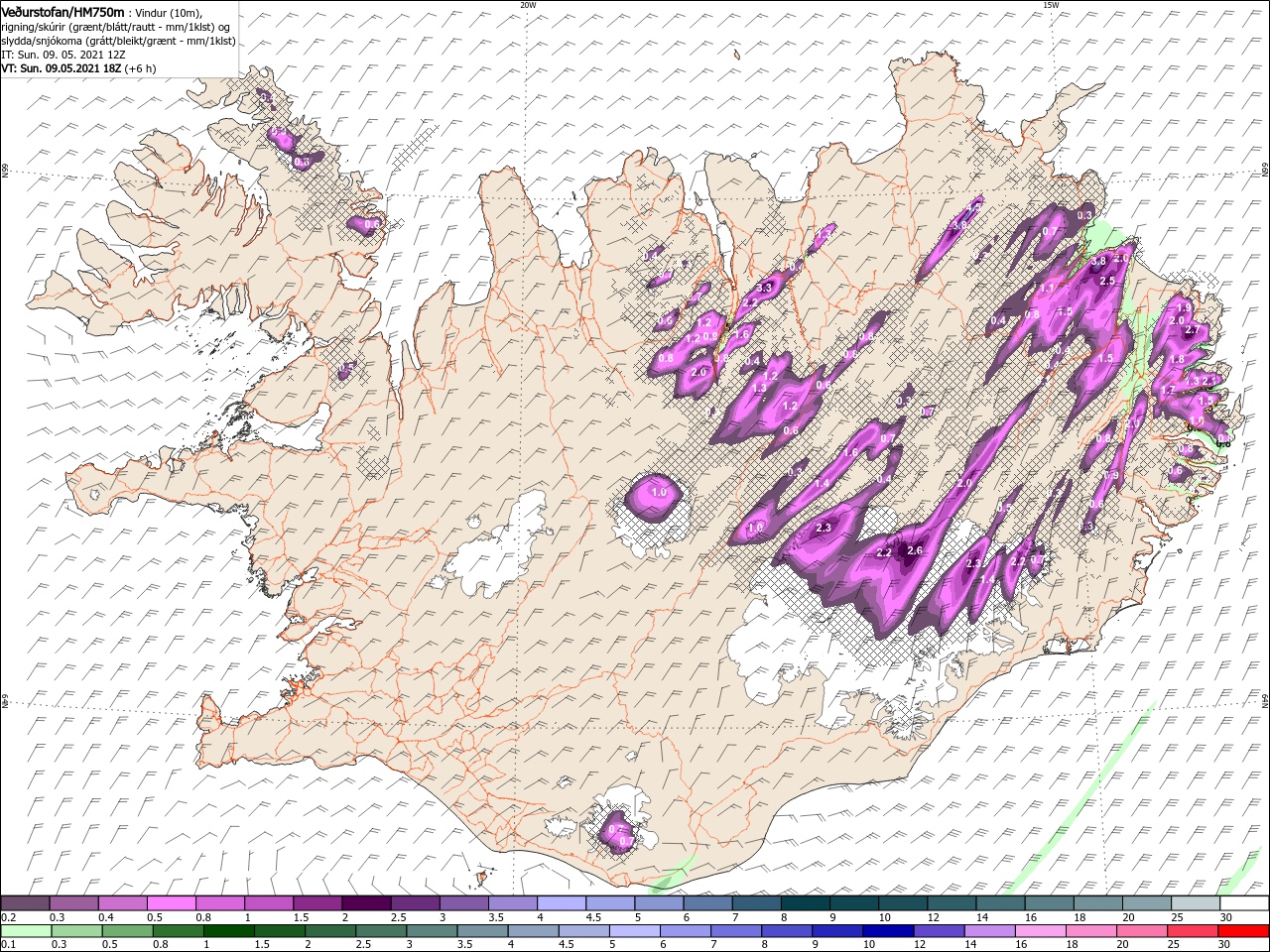1270x952 pixels.
Task: Pick the pale green 0.1–0.3 bottom legend swatch
Action: tap(27, 931)
